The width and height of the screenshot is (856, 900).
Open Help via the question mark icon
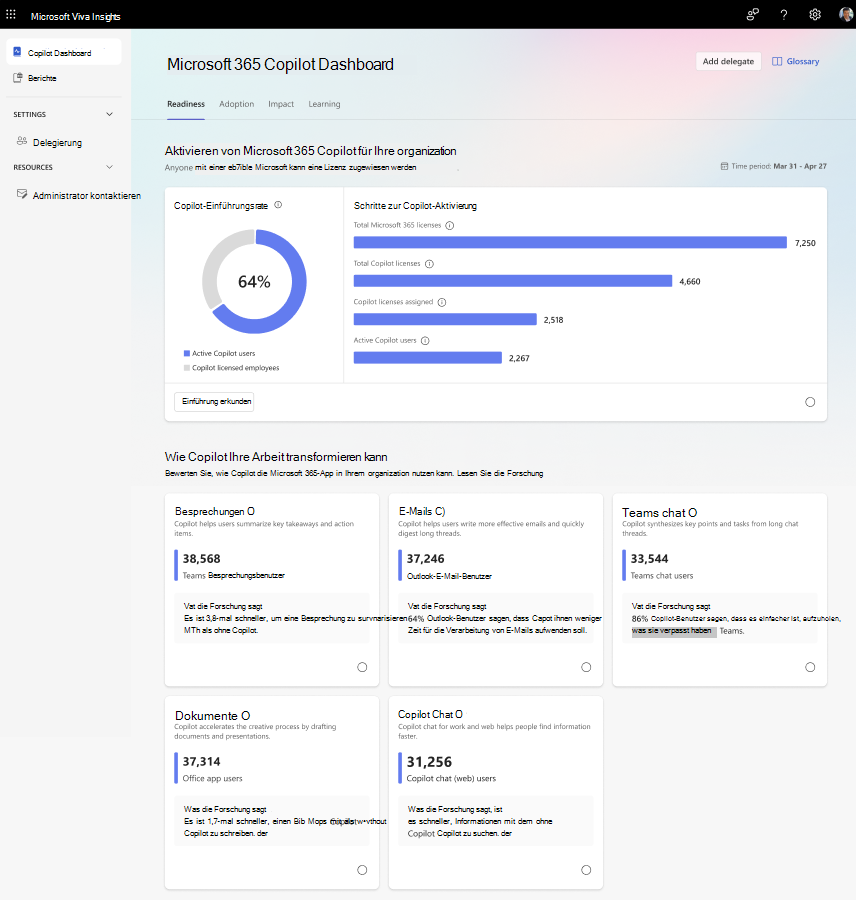784,14
